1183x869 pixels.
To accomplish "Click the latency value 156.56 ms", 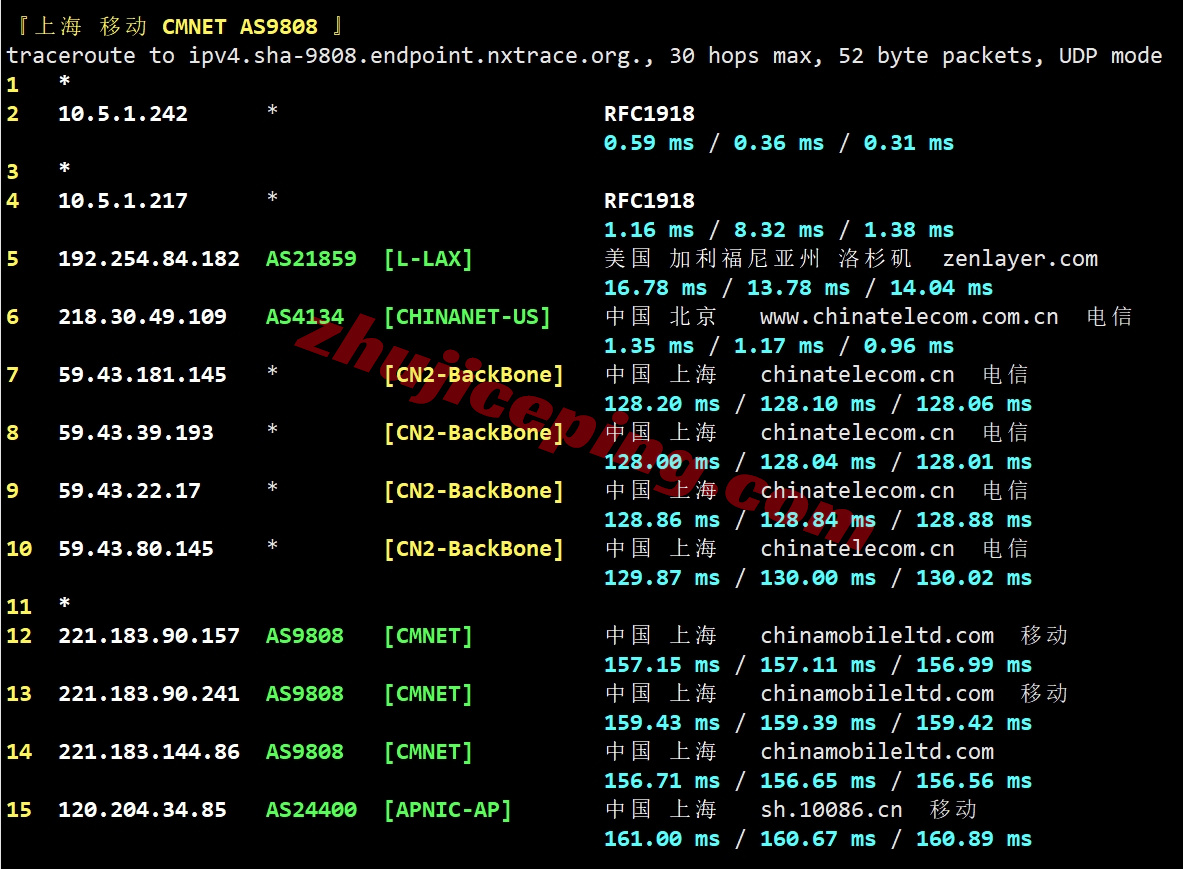I will tap(974, 781).
